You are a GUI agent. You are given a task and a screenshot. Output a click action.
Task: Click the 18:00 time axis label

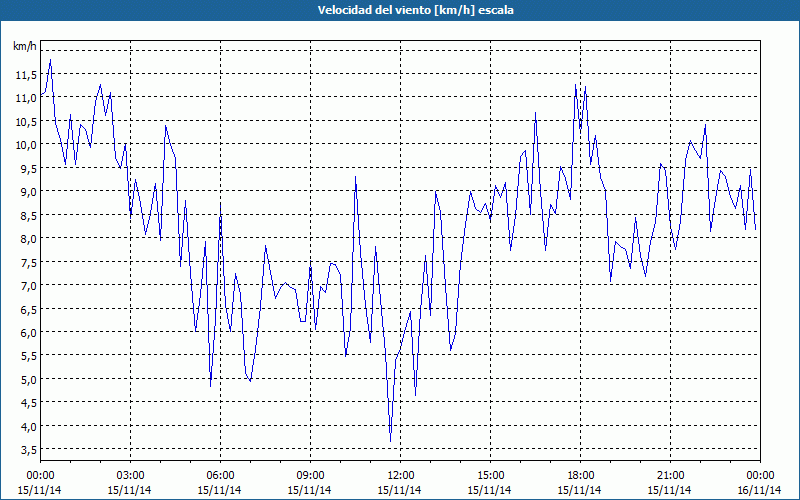click(x=581, y=476)
